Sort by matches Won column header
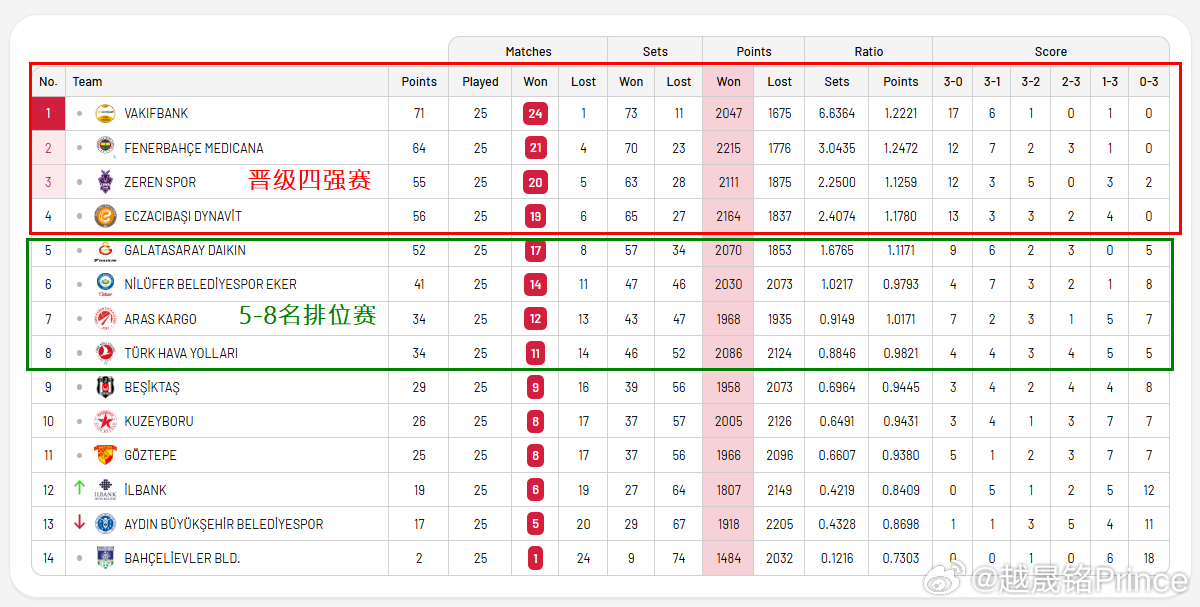The height and width of the screenshot is (607, 1200). click(535, 82)
